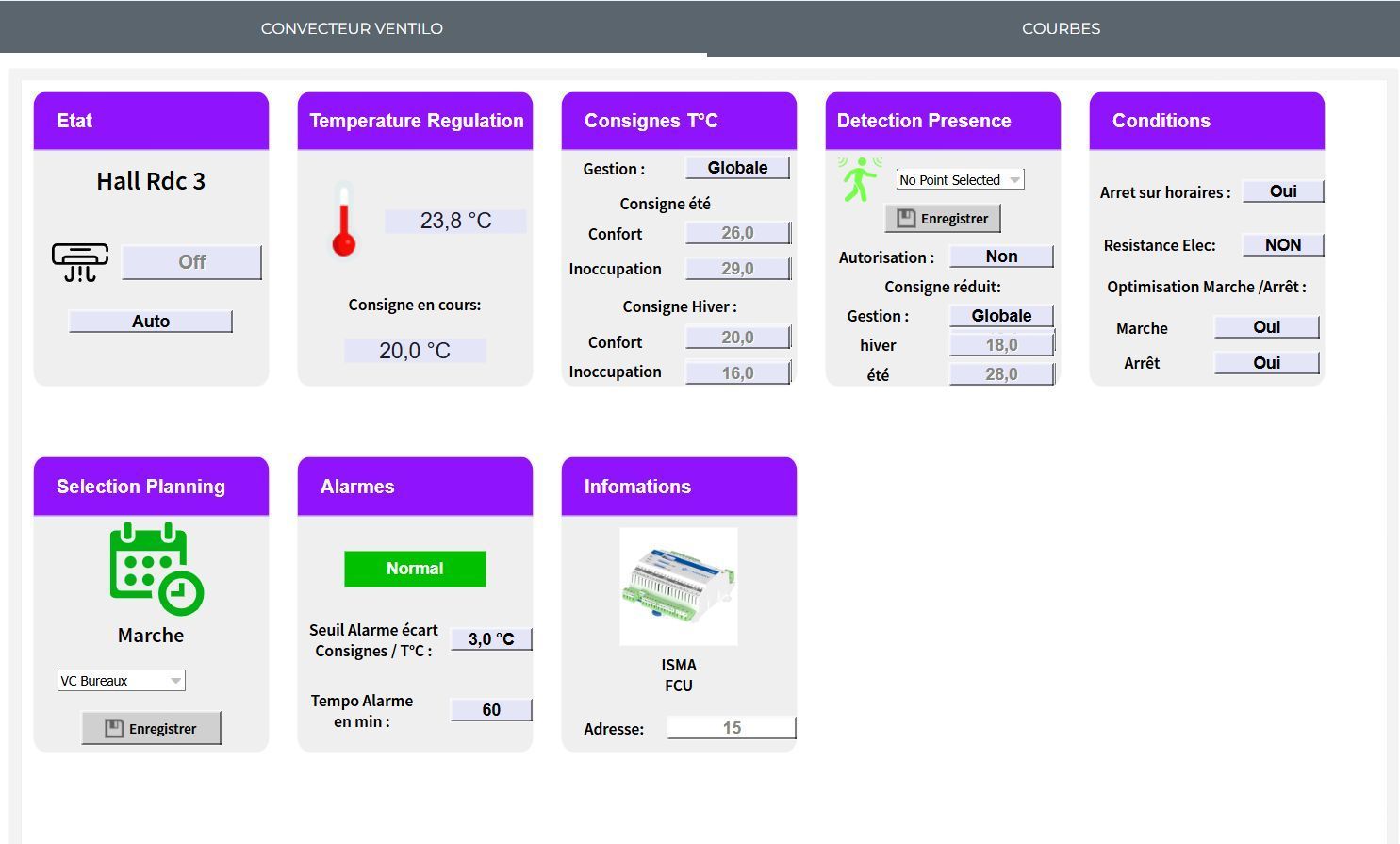Click the Tempo Alarme value 60
This screenshot has height=844, width=1400.
point(490,710)
